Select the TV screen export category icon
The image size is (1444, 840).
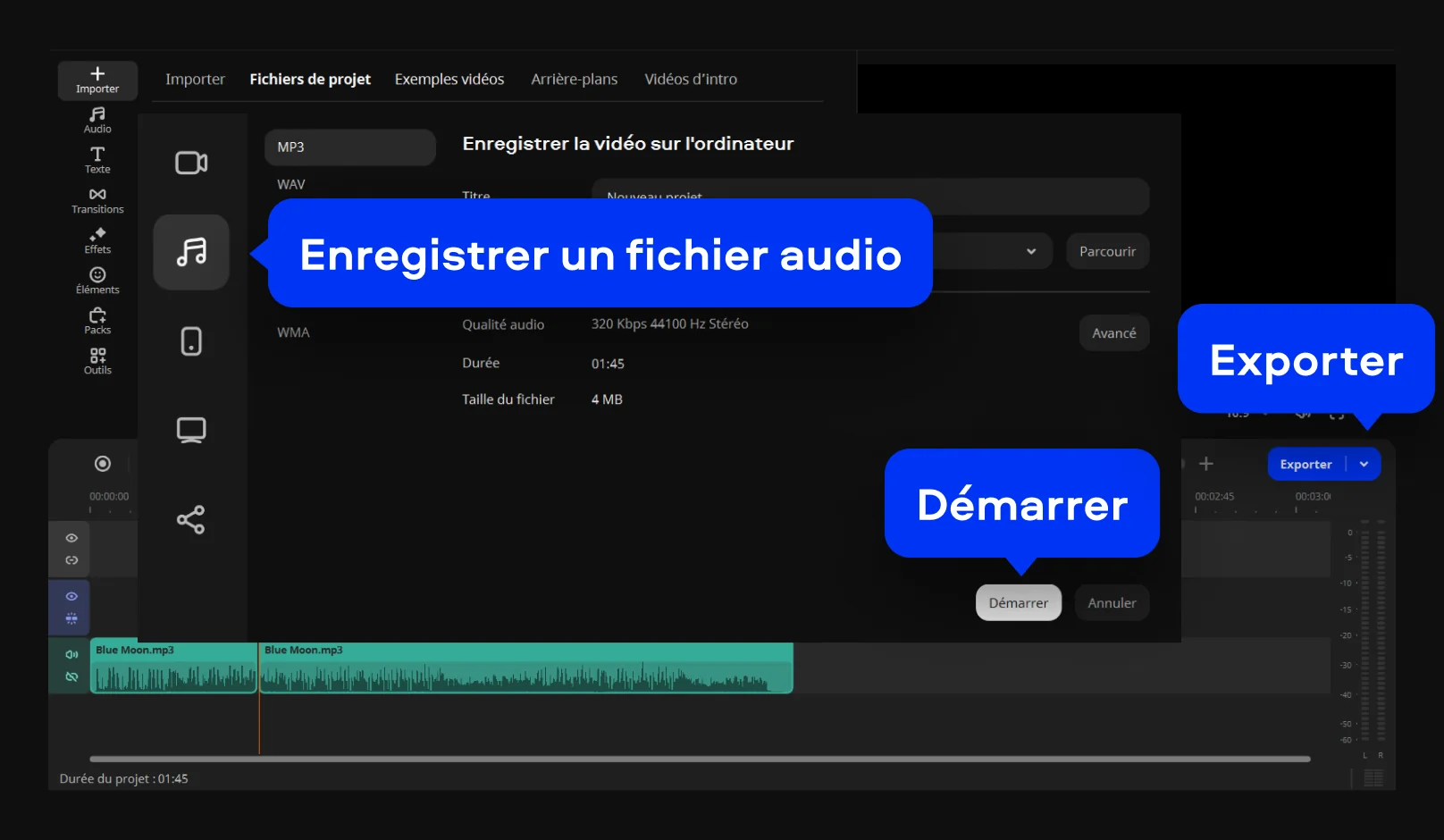191,431
